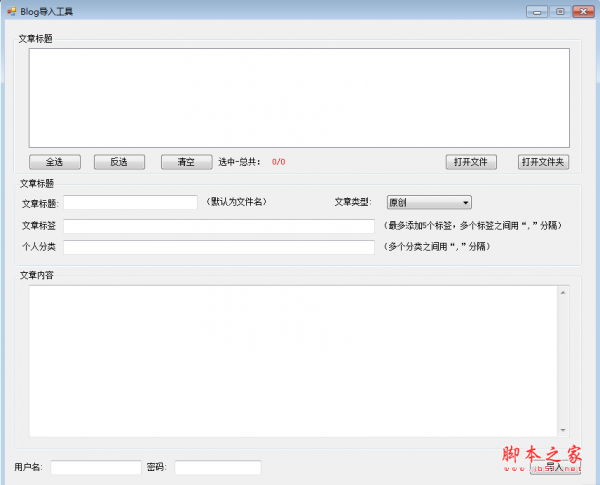This screenshot has width=600, height=485.
Task: Click into the 密码 password field
Action: [x=218, y=467]
